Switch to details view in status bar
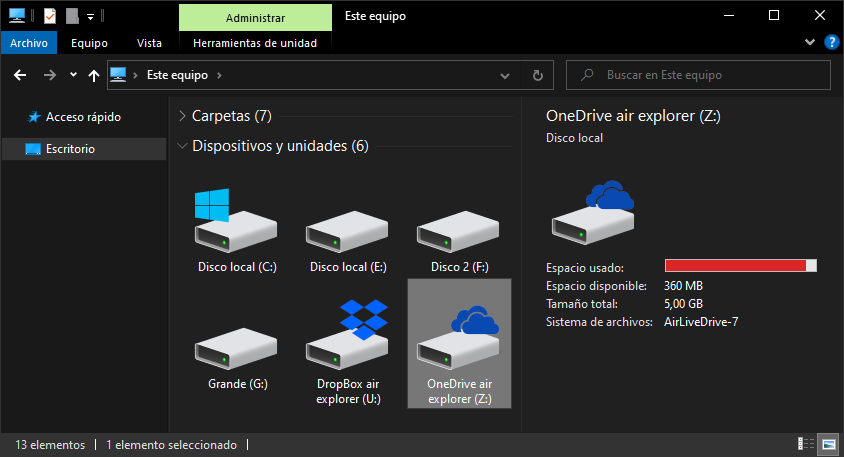Screen dimensions: 844x457 (x=806, y=444)
